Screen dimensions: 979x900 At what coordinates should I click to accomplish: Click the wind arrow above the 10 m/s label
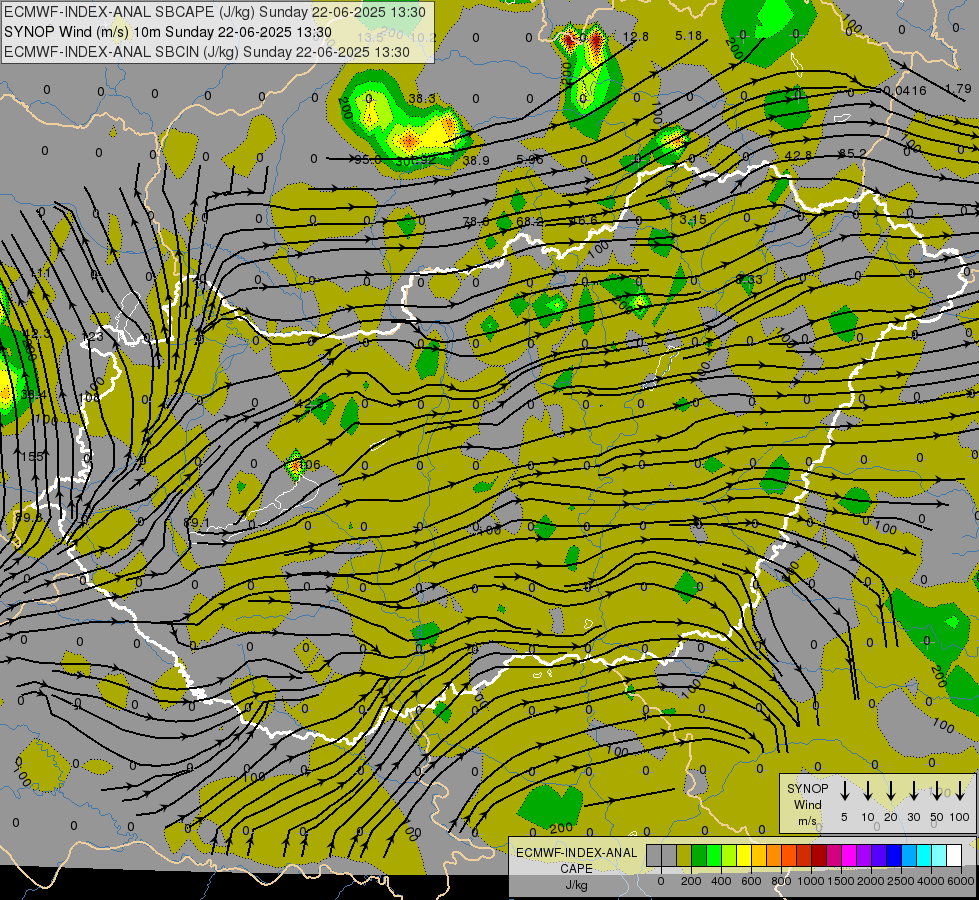coord(868,791)
